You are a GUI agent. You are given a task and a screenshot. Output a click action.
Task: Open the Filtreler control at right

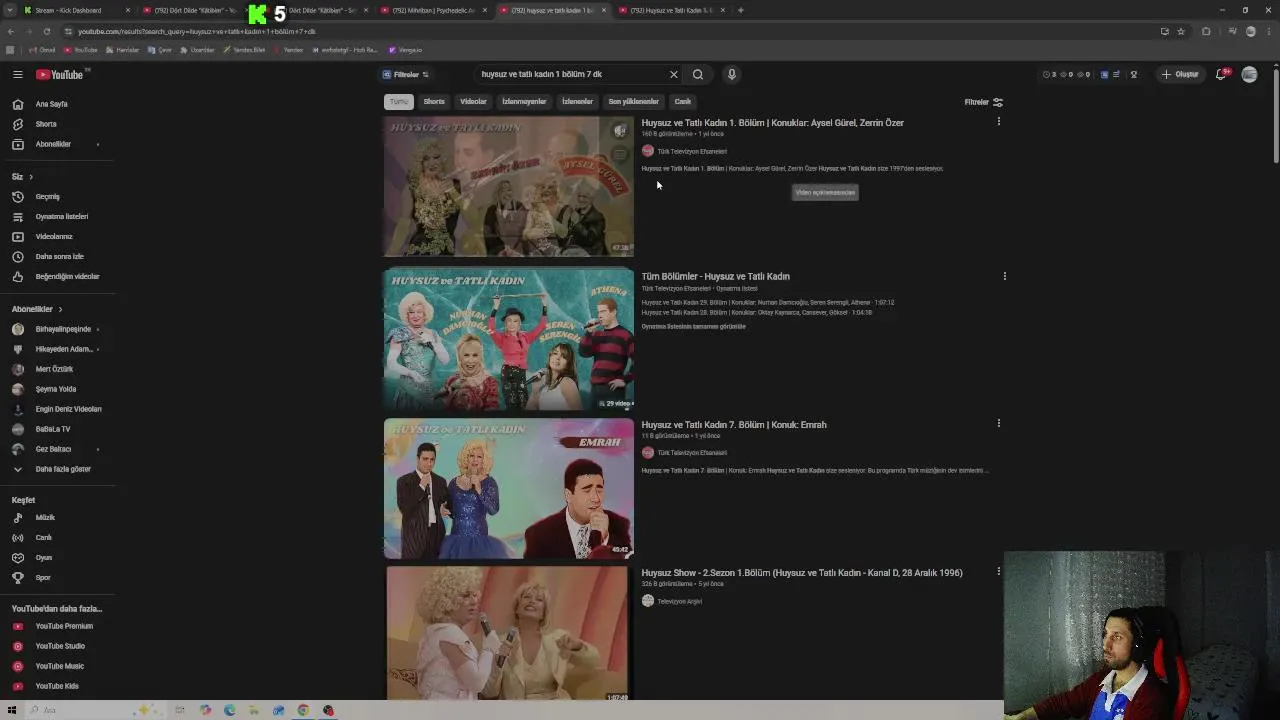pos(983,102)
